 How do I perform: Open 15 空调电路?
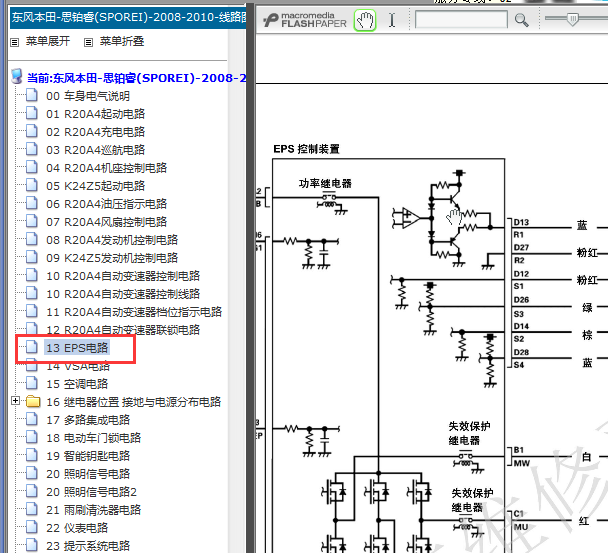77,384
